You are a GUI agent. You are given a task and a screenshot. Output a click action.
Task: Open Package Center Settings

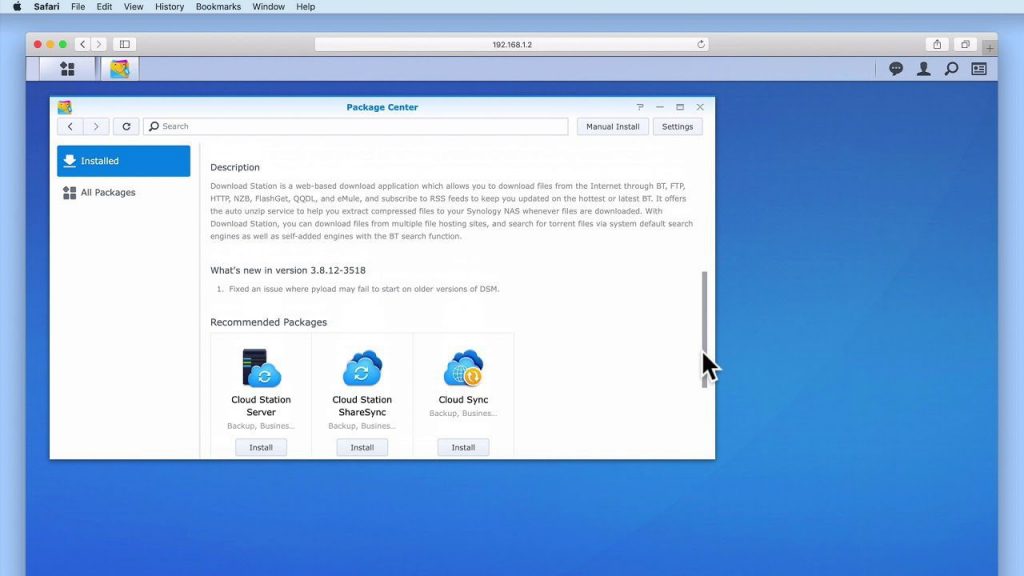tap(677, 127)
